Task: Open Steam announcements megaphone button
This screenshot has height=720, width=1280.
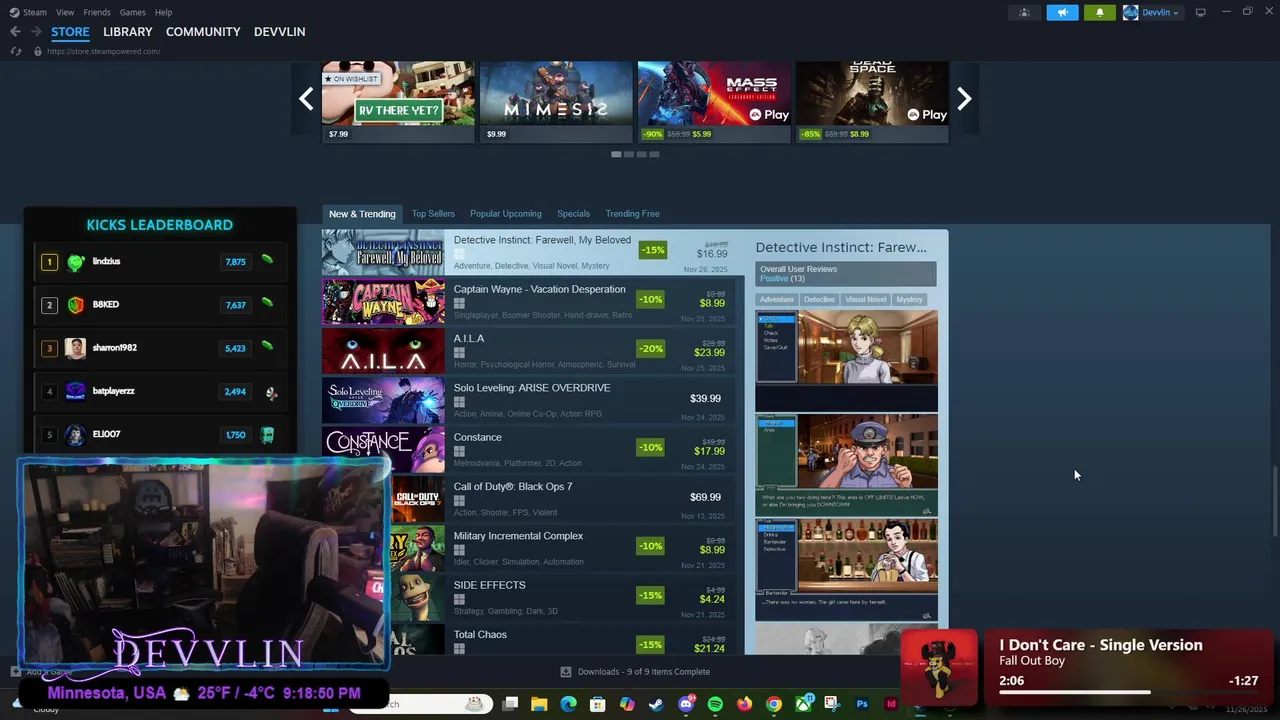Action: 1062,12
